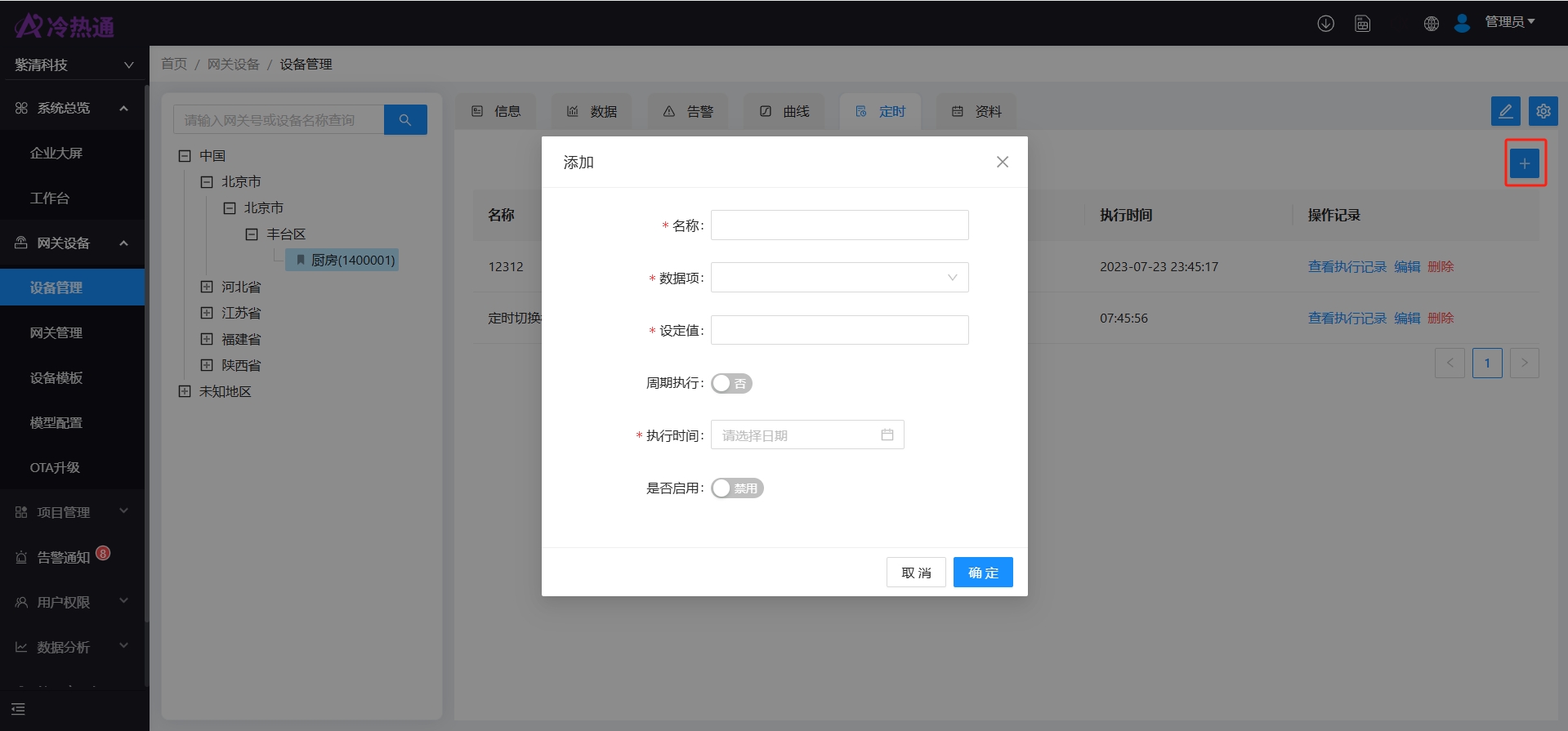
Task: Collapse the 中国 tree node
Action: (x=185, y=156)
